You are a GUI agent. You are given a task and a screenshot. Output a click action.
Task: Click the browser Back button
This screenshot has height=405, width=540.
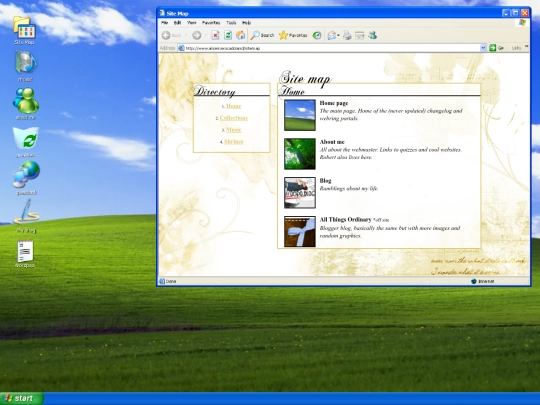point(172,35)
